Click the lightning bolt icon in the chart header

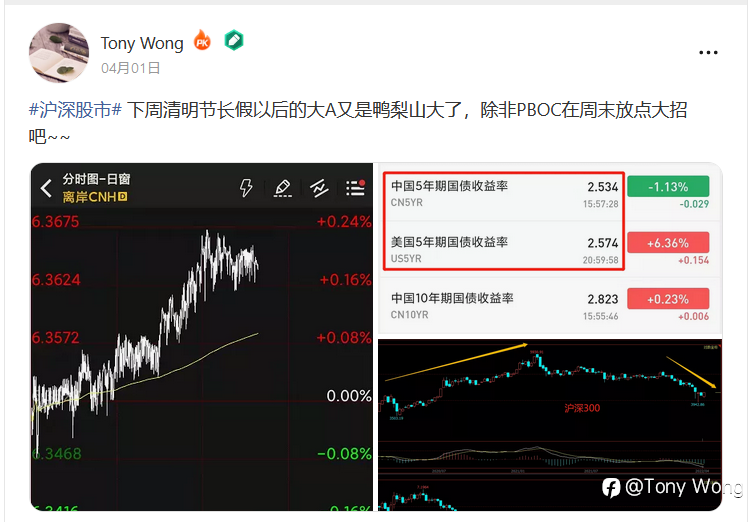pyautogui.click(x=246, y=188)
